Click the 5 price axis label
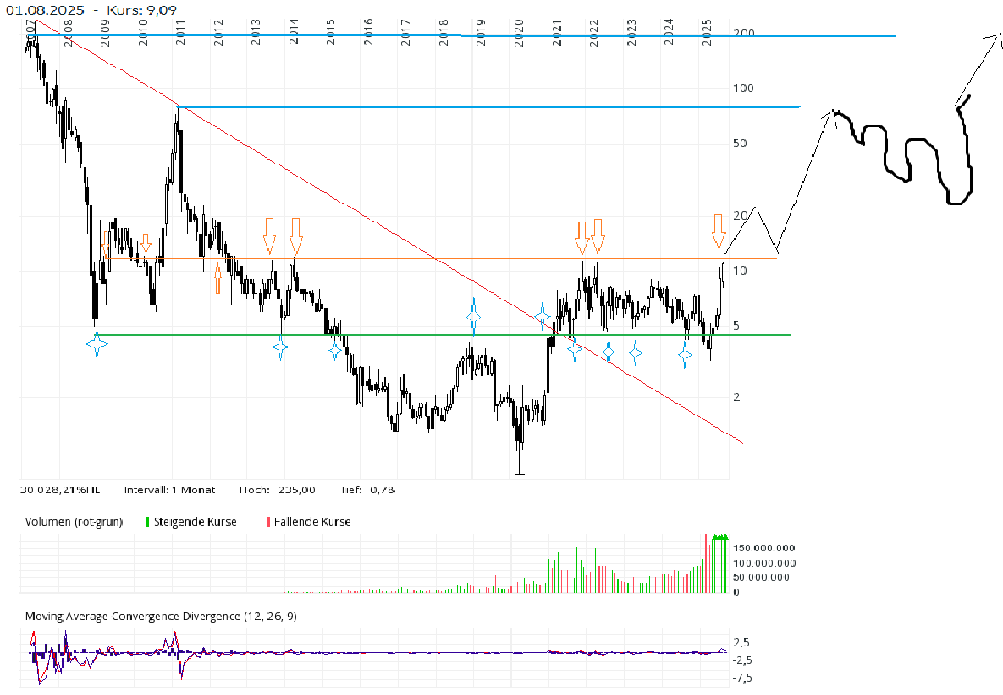Image resolution: width=1003 pixels, height=695 pixels. click(x=736, y=326)
